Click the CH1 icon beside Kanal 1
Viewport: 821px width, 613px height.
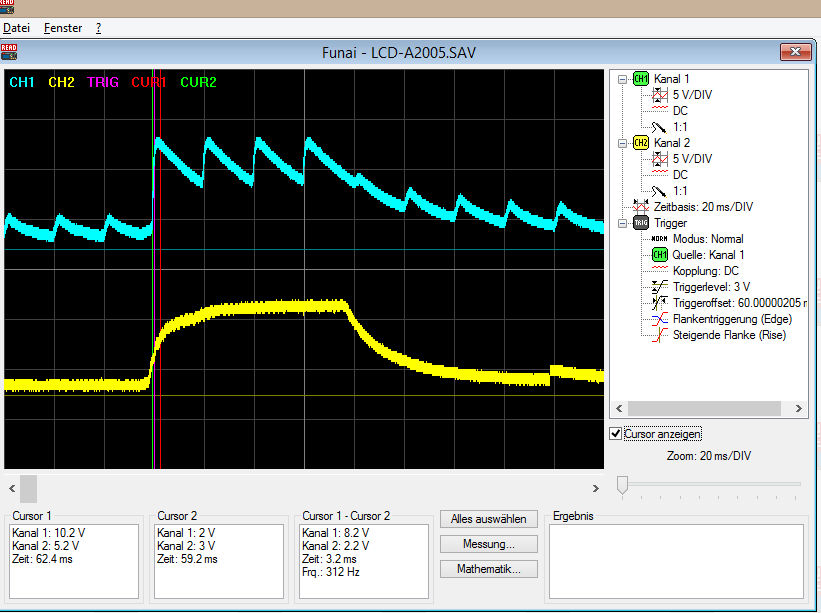tap(641, 78)
